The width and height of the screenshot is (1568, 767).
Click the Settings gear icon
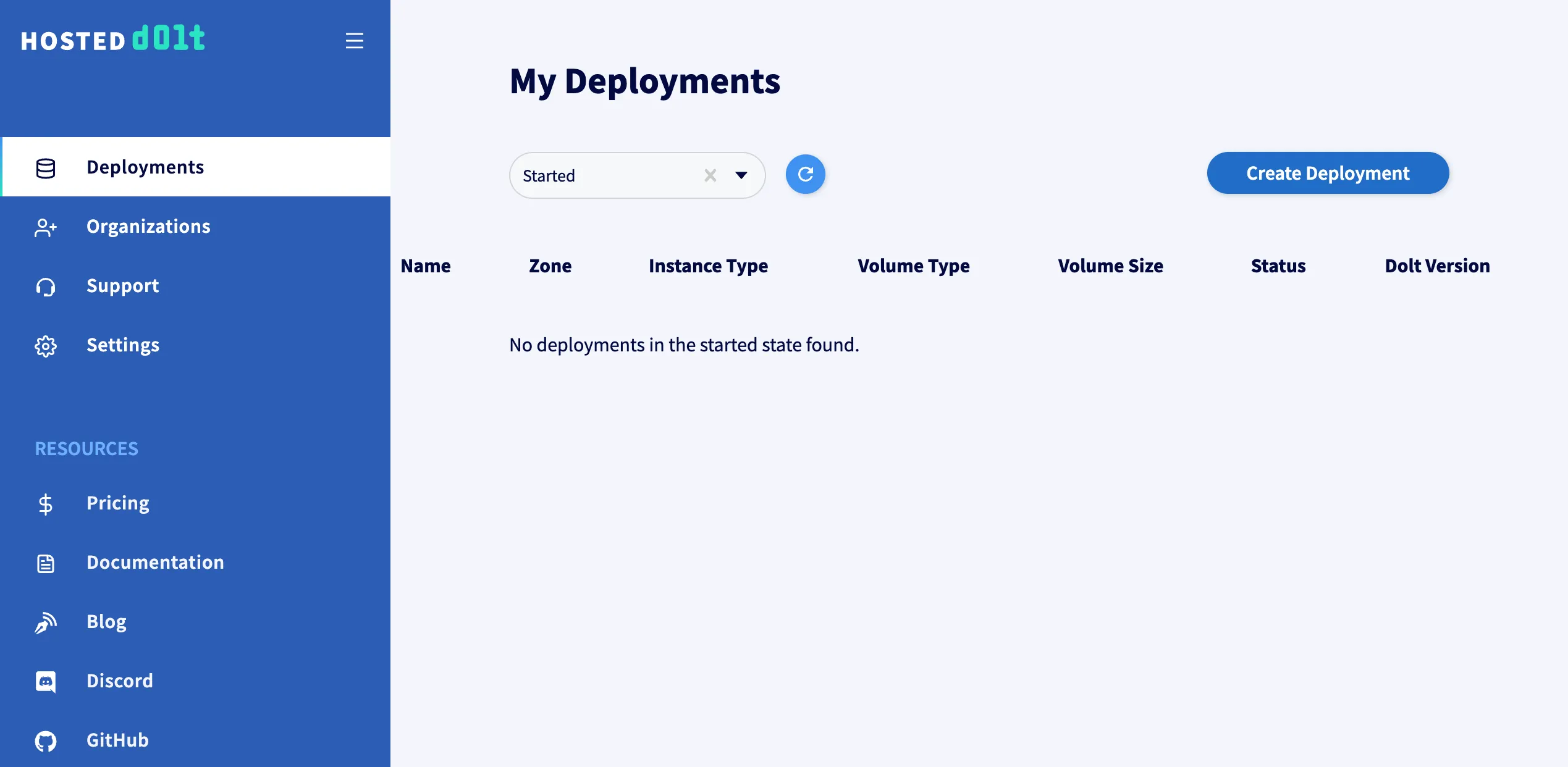click(46, 346)
